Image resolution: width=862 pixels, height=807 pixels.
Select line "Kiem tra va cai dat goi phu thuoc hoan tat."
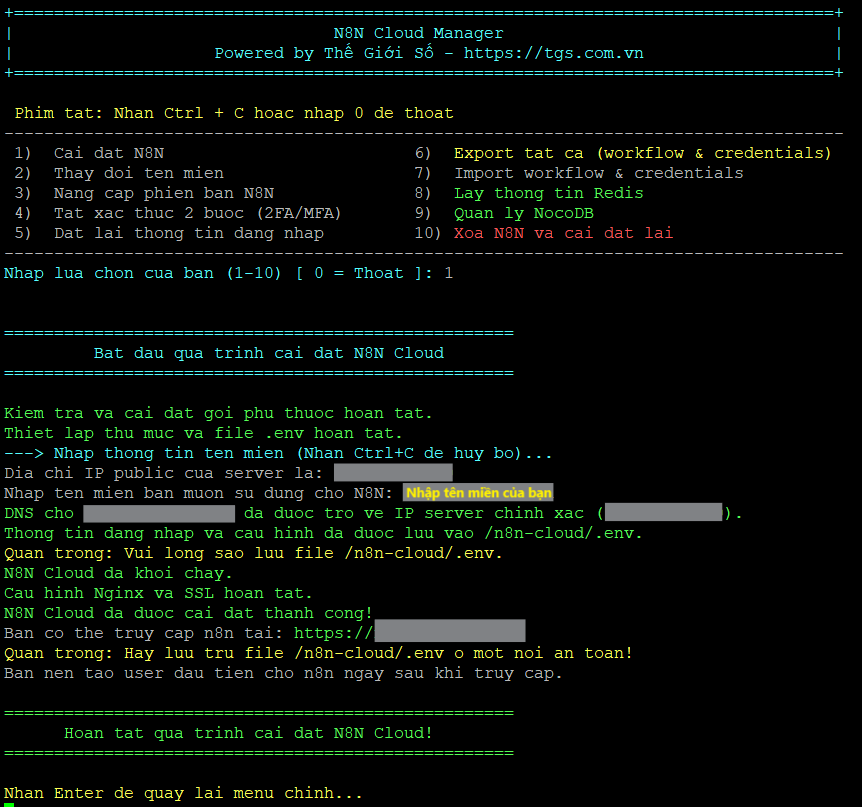click(x=218, y=413)
